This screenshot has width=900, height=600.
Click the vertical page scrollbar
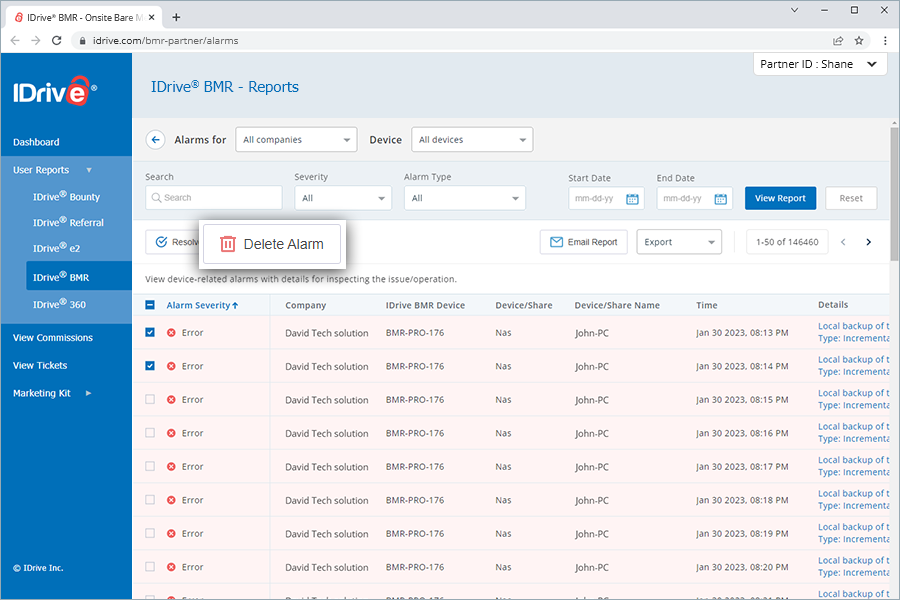click(x=894, y=193)
